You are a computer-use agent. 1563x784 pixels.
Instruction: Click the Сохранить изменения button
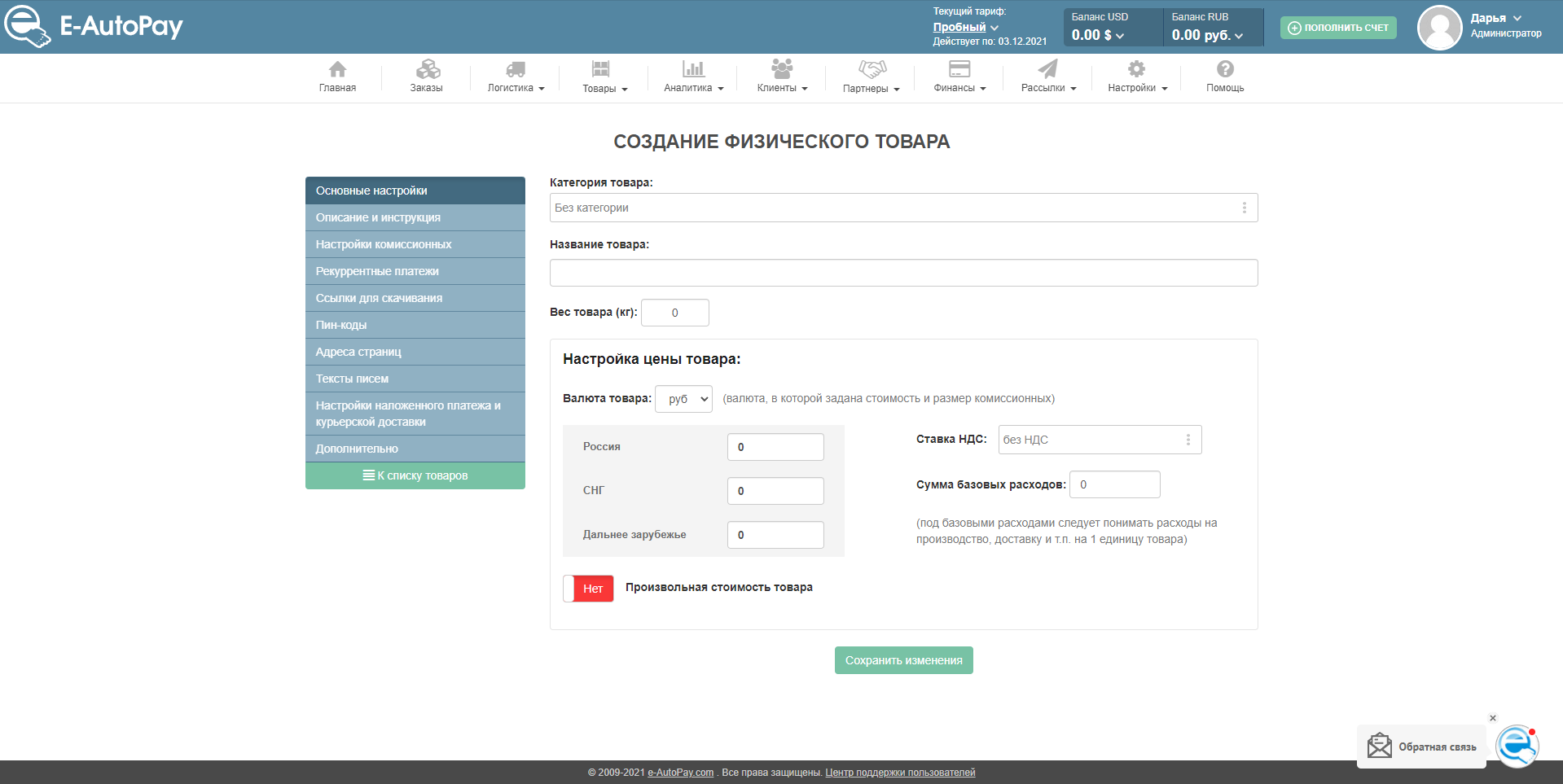pos(903,660)
